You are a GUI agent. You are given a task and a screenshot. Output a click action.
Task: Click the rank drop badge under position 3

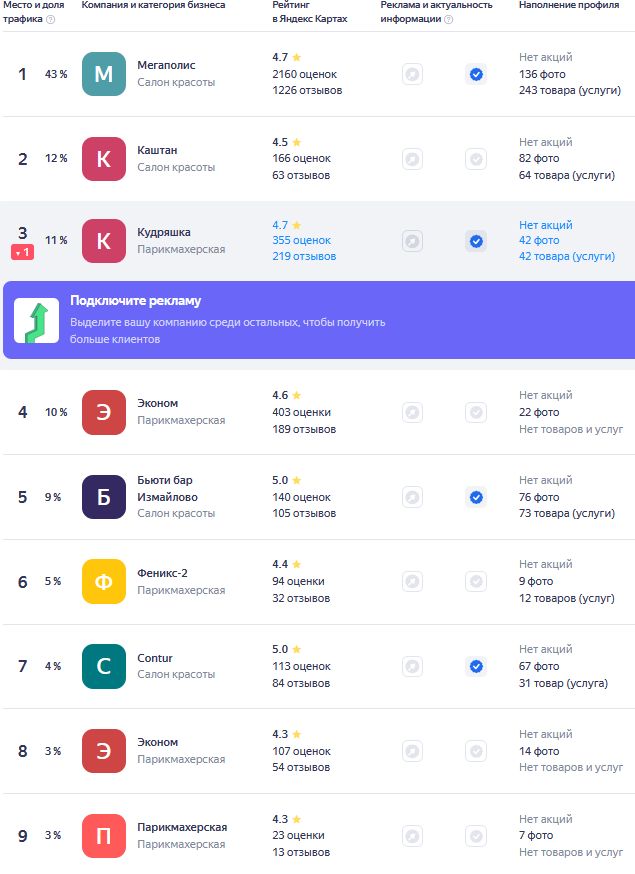[x=22, y=253]
